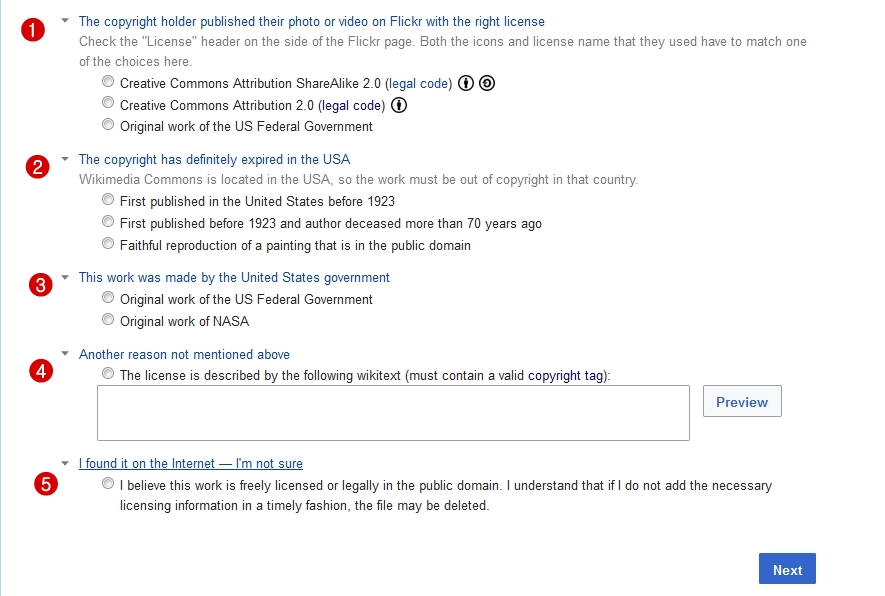The width and height of the screenshot is (885, 596).
Task: Click the red number 4 badge
Action: click(41, 371)
